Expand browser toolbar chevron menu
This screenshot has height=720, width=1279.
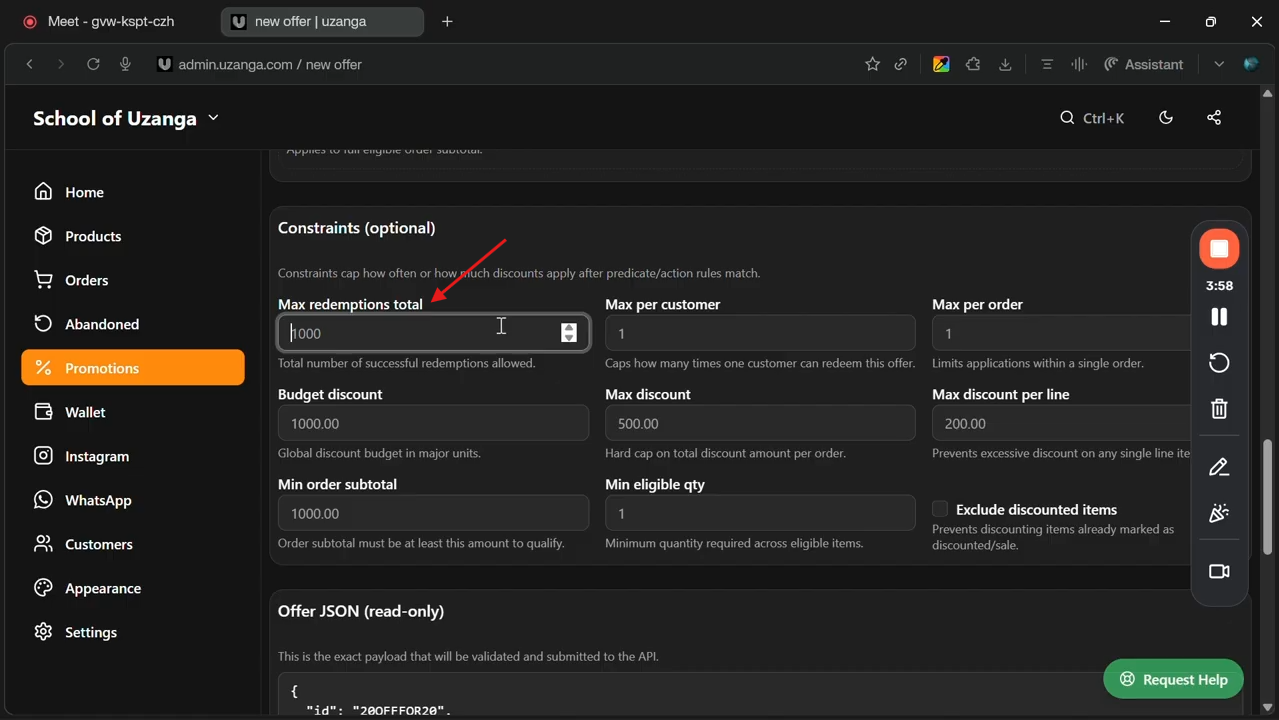click(1219, 64)
